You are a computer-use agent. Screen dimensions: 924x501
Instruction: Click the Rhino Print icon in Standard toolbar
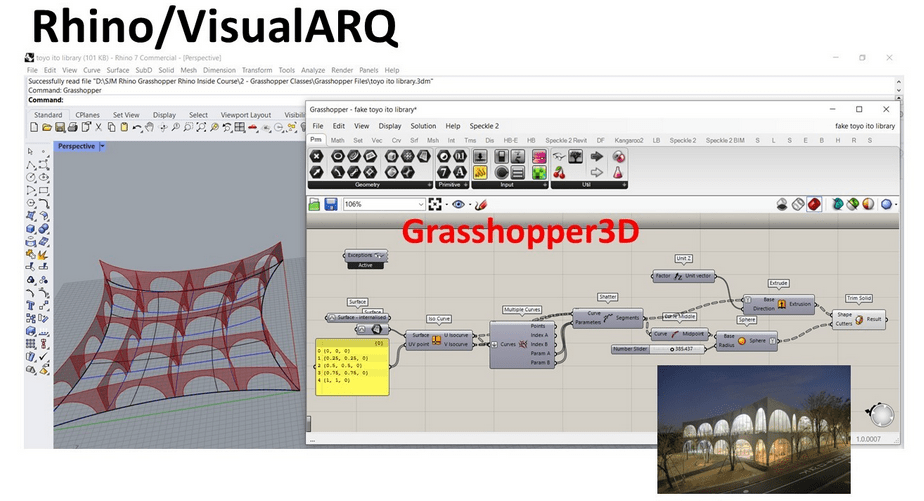pos(72,128)
